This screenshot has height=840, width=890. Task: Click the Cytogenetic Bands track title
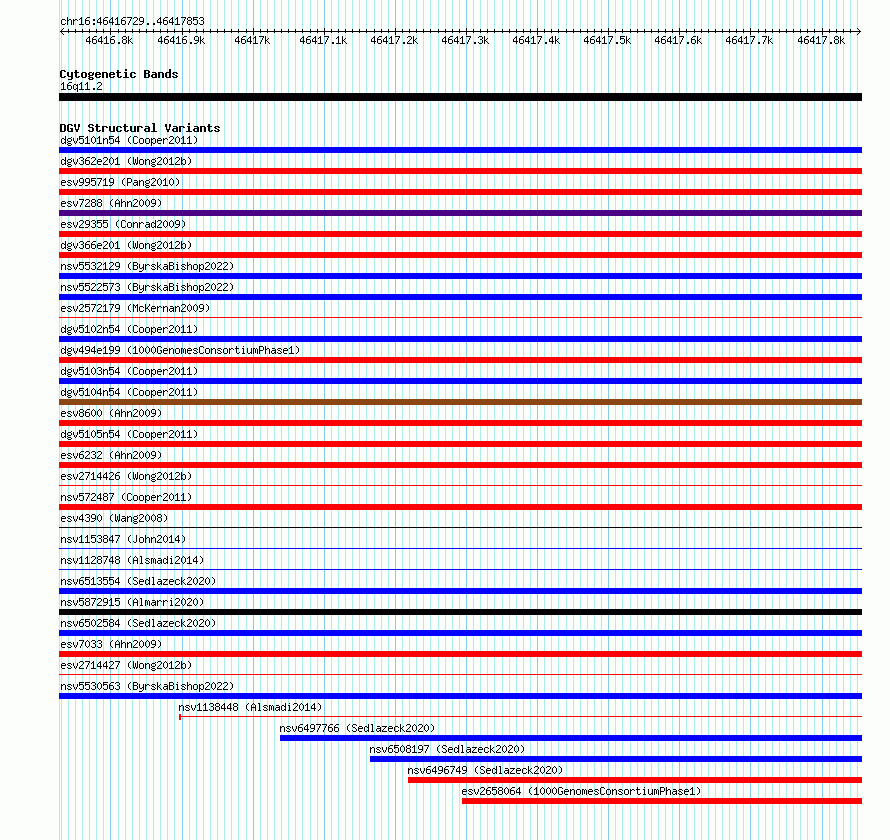pos(119,74)
